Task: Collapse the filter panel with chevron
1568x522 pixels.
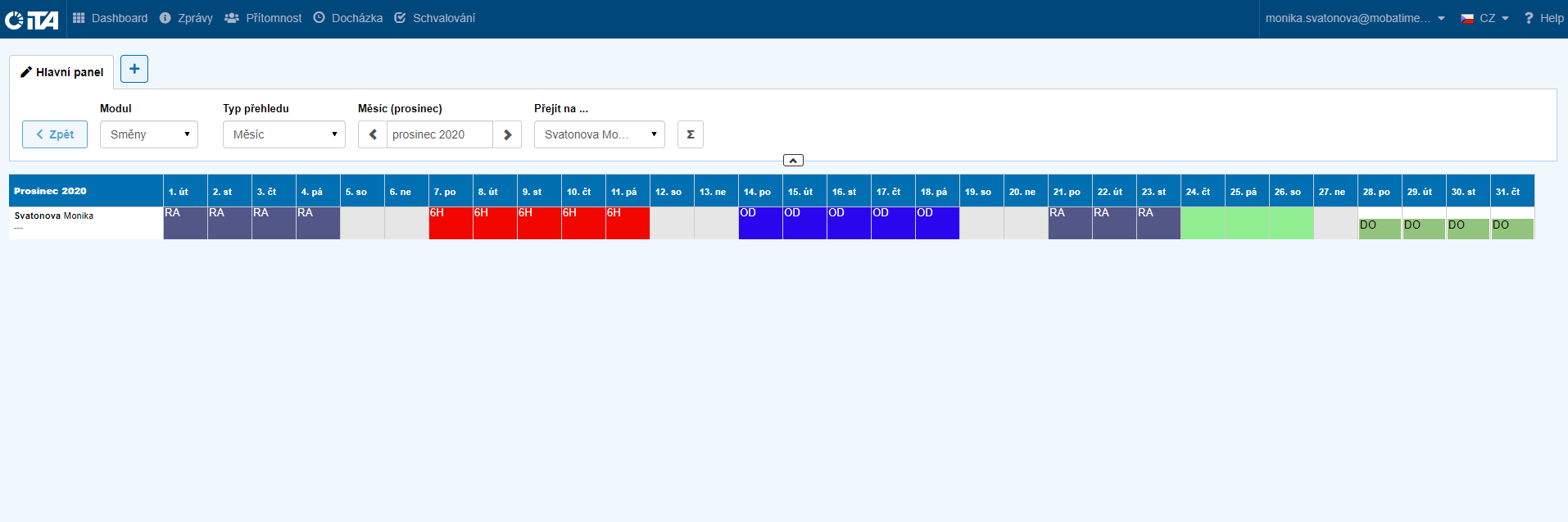Action: [793, 161]
